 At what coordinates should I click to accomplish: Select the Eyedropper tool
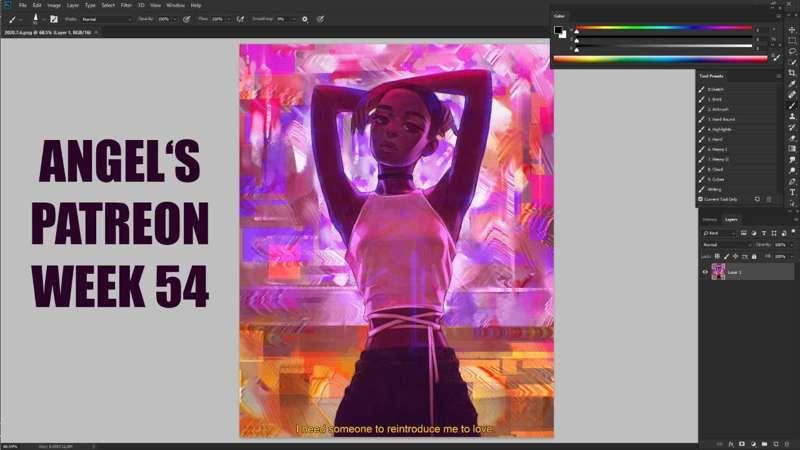[x=792, y=84]
